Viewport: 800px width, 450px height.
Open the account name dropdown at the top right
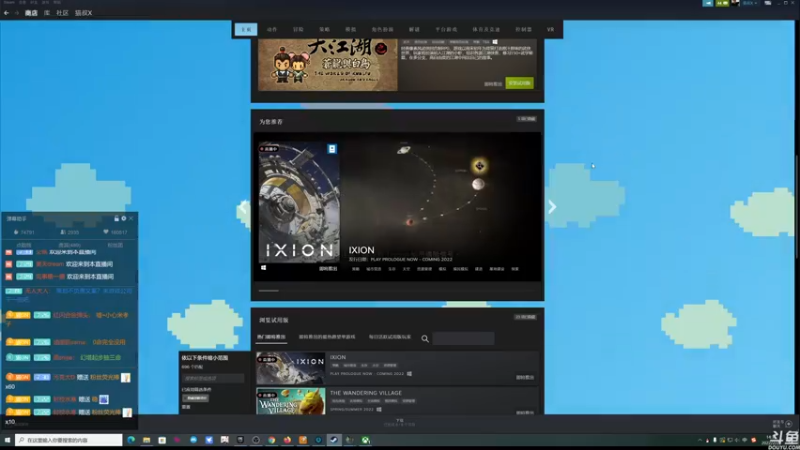[750, 3]
